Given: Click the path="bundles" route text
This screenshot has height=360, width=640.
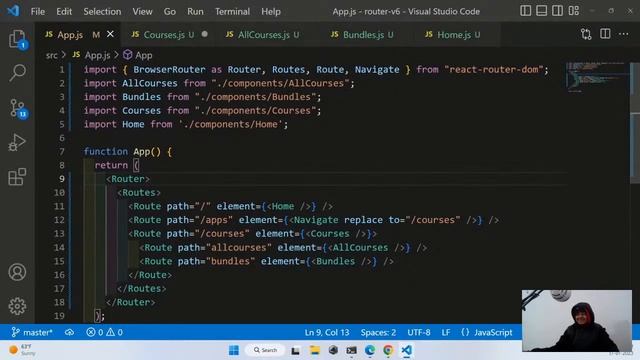Looking at the screenshot, I should pos(216,261).
